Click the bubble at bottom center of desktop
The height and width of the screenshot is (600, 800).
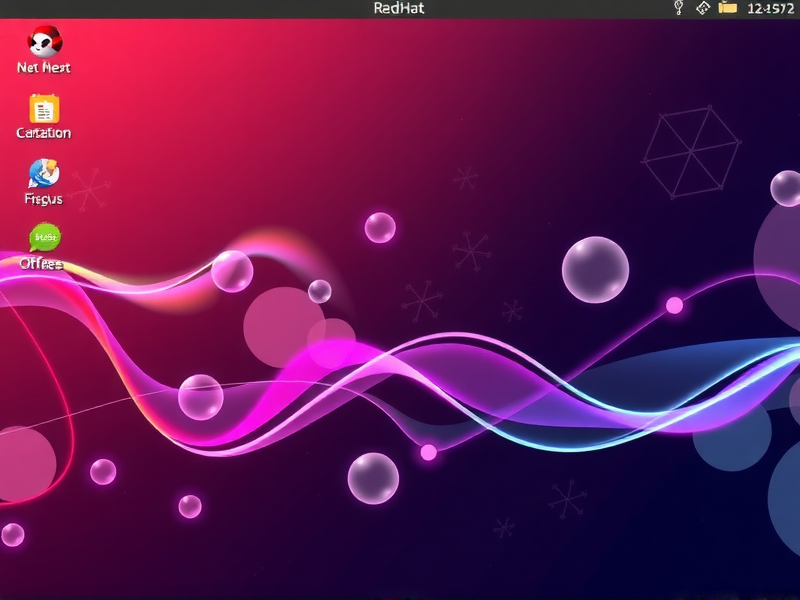pyautogui.click(x=373, y=478)
